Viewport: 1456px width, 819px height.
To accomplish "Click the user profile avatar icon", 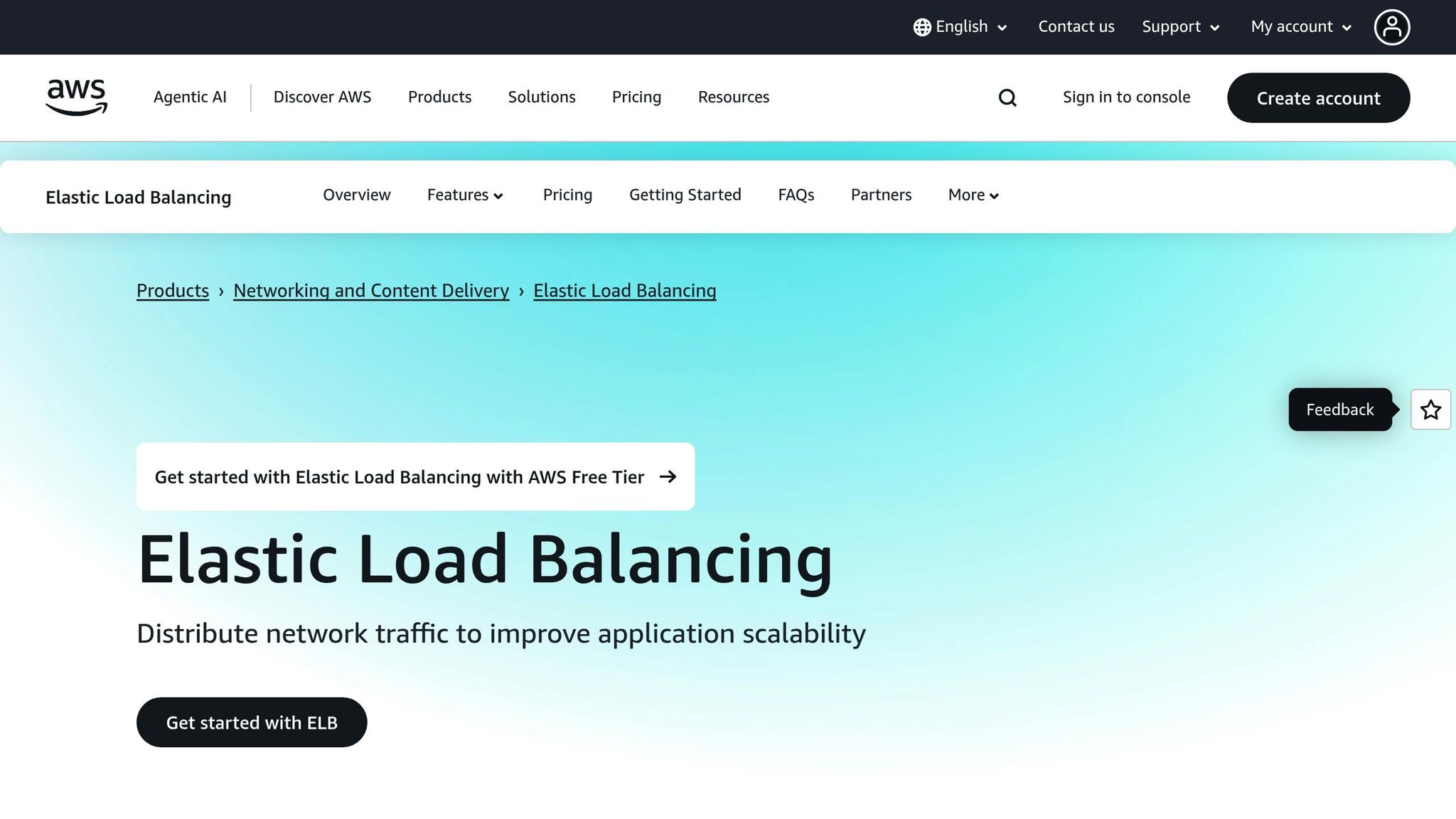I will (x=1391, y=27).
